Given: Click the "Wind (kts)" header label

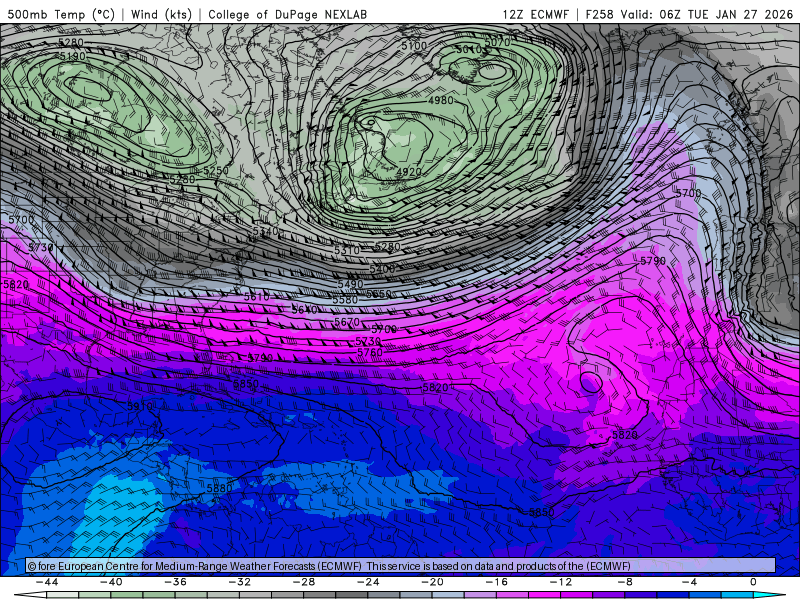Looking at the screenshot, I should (161, 14).
